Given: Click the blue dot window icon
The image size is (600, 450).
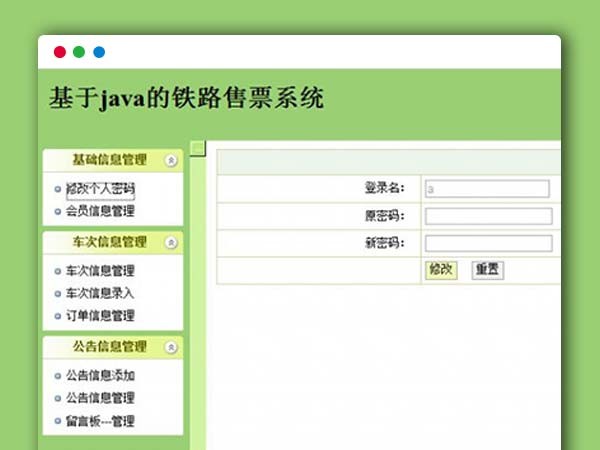Looking at the screenshot, I should [98, 52].
